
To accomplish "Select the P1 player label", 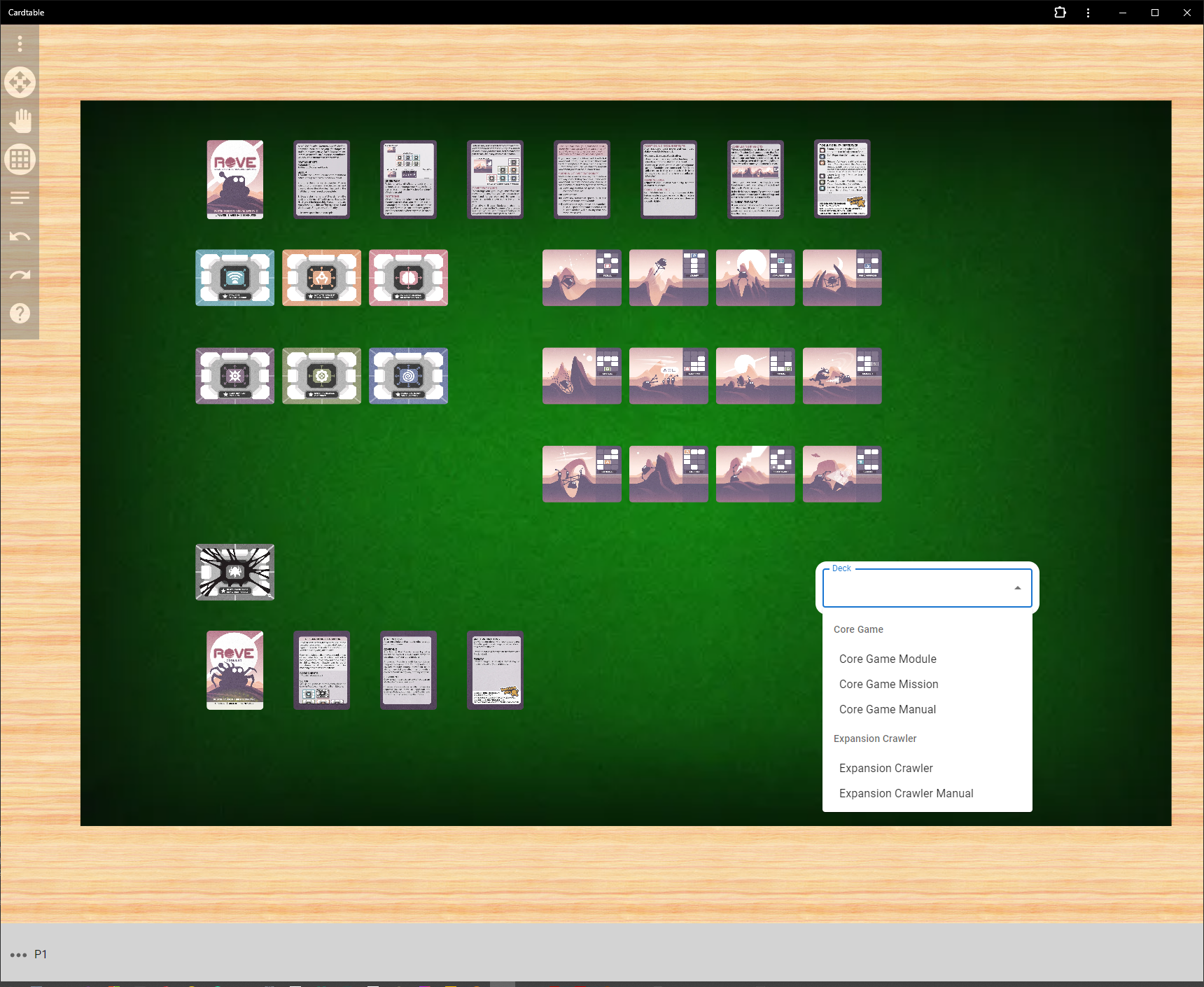I will [x=41, y=954].
